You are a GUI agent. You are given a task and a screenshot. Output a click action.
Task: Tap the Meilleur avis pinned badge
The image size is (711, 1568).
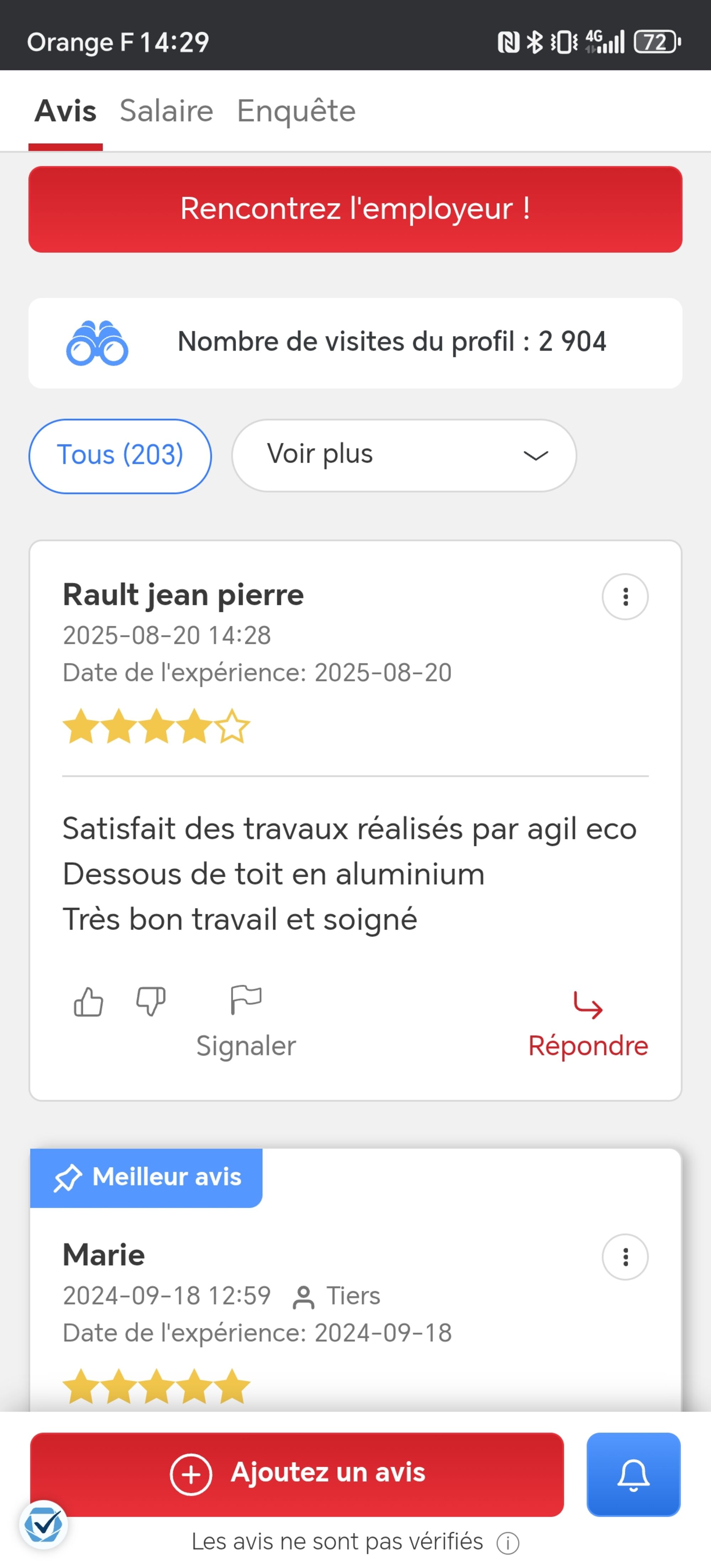146,1177
